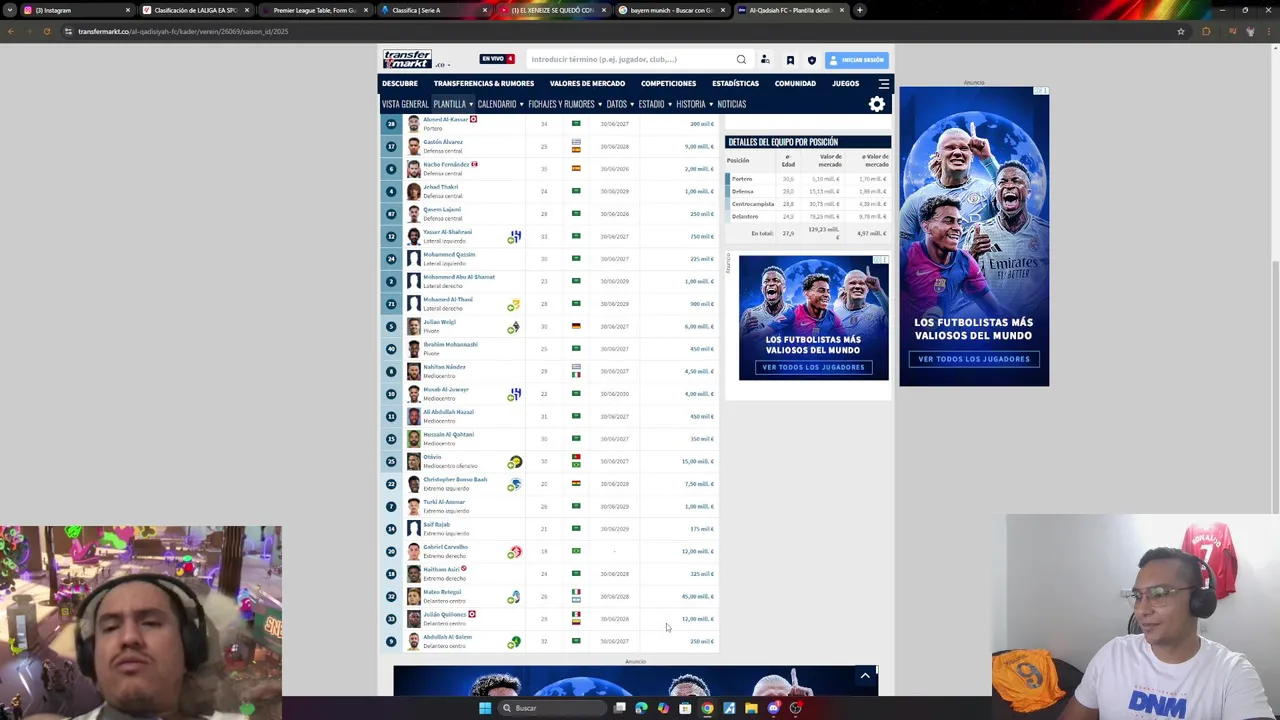Image resolution: width=1280 pixels, height=720 pixels.
Task: Click Gabriel Carvalho's transfer club icon
Action: coord(514,551)
